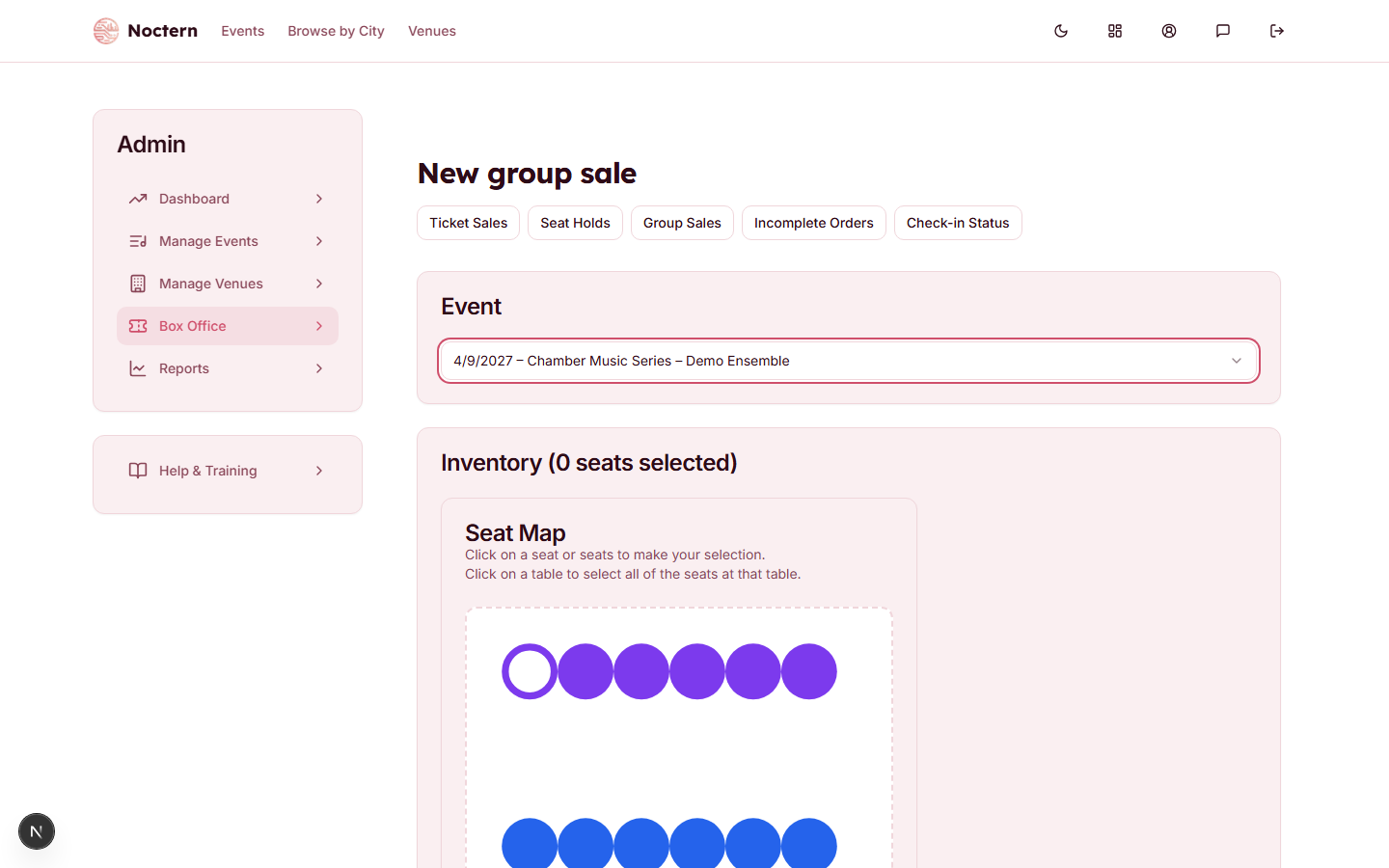1389x868 pixels.
Task: Open the user account profile icon
Action: [1169, 31]
